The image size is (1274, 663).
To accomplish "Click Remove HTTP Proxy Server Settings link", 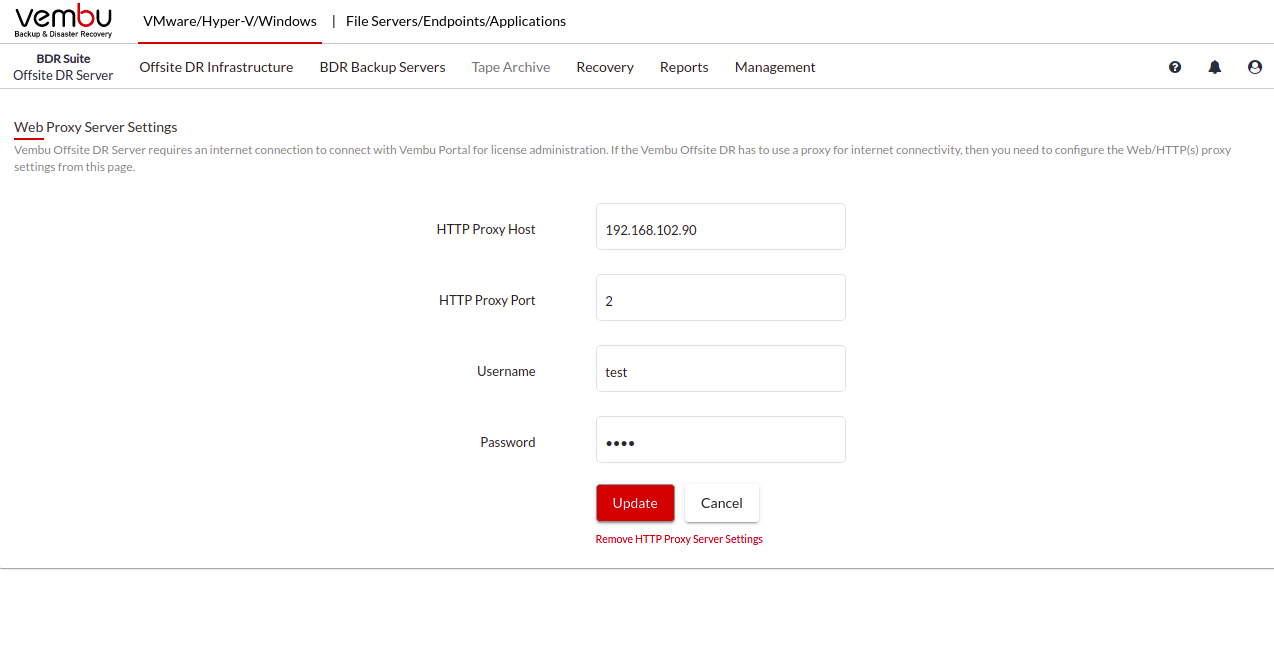I will pyautogui.click(x=679, y=539).
